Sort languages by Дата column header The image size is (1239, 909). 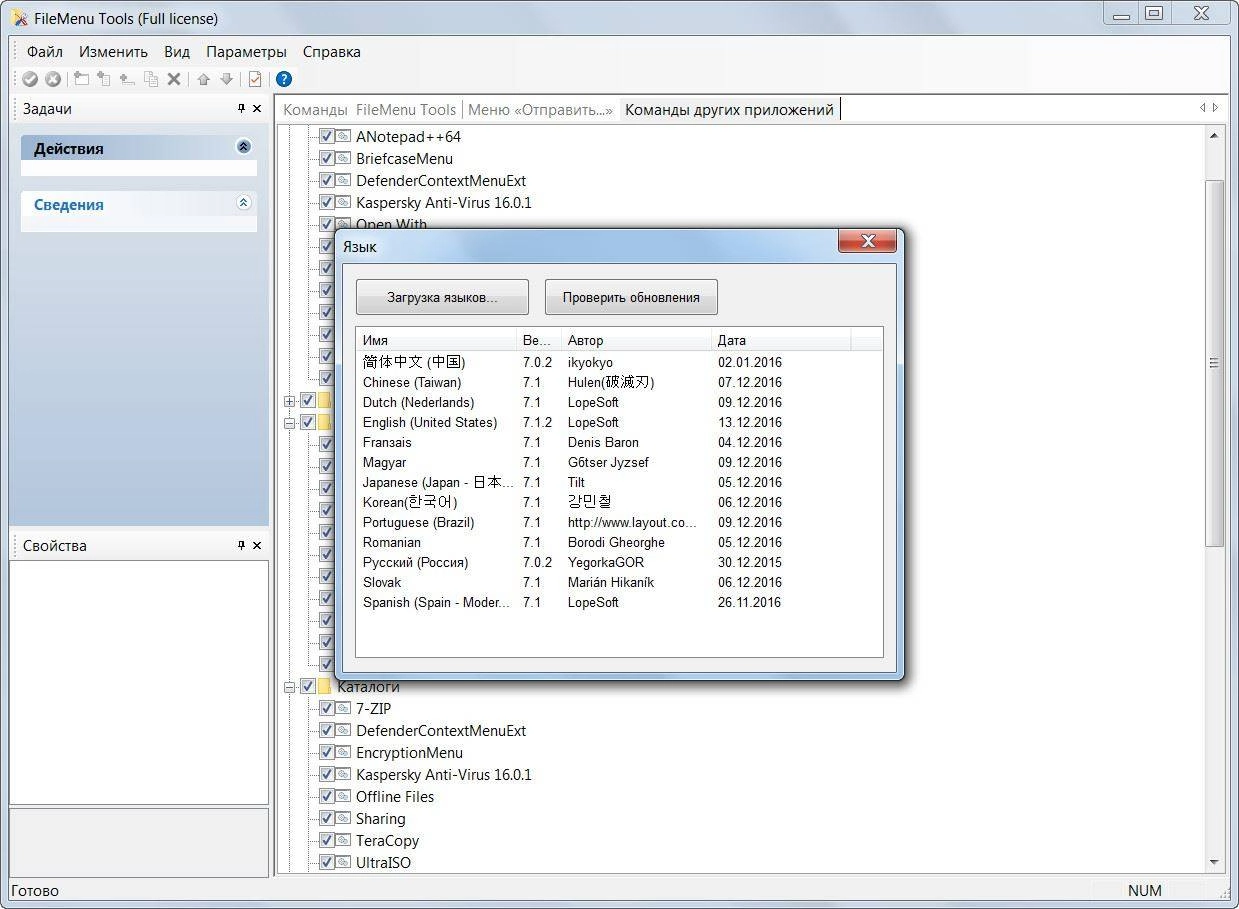click(781, 340)
